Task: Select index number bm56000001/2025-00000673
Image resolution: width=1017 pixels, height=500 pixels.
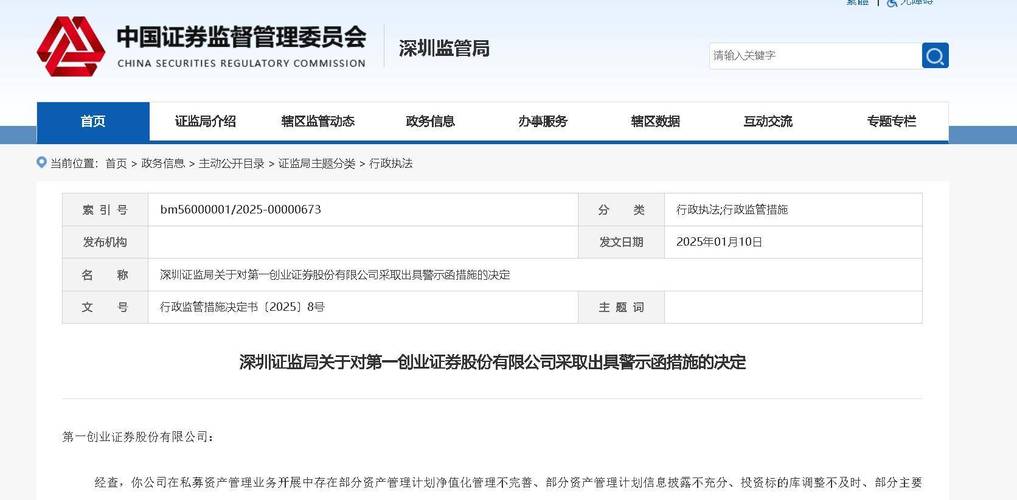Action: click(x=241, y=209)
